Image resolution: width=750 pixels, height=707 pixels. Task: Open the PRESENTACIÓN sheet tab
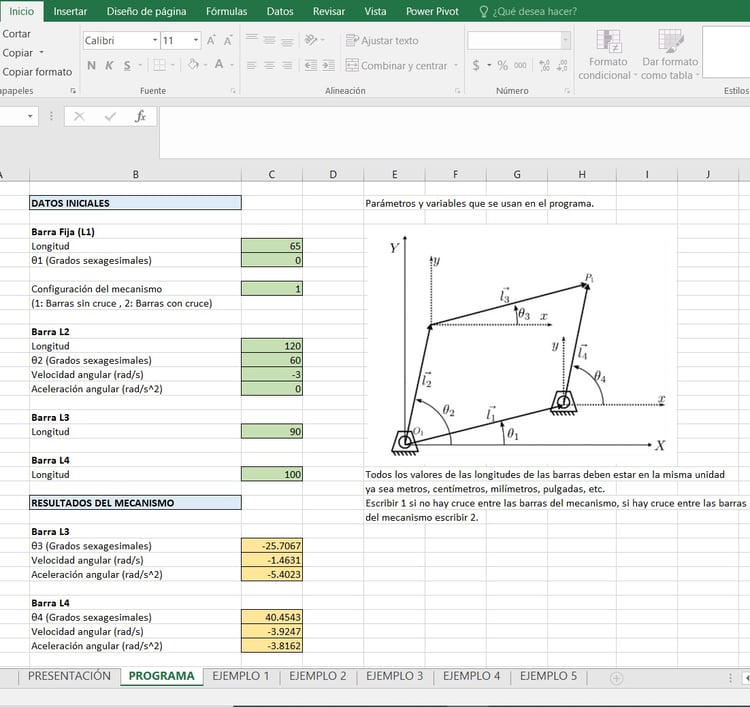tap(69, 676)
